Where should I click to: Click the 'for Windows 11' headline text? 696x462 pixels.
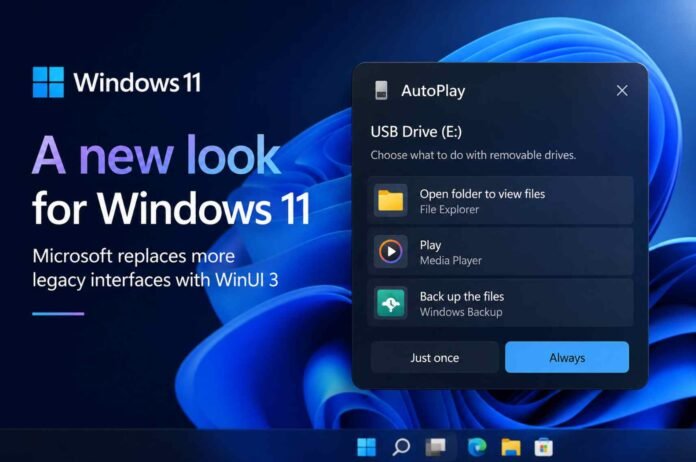pyautogui.click(x=171, y=208)
